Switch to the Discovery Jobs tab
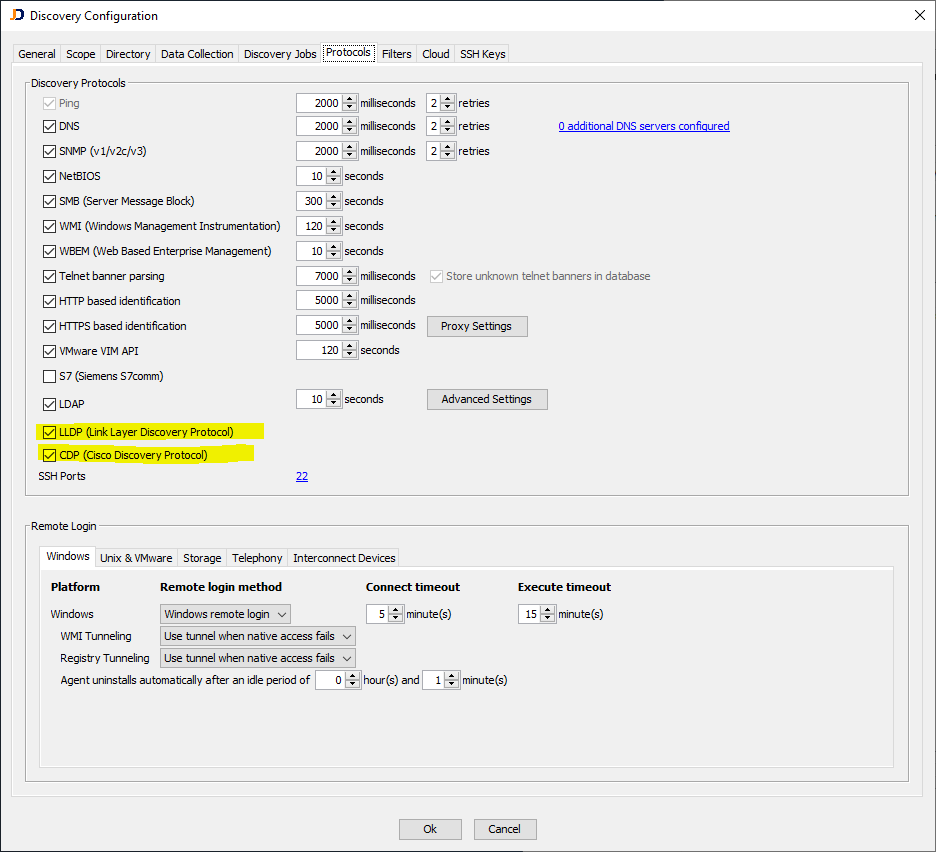936x852 pixels. [279, 53]
